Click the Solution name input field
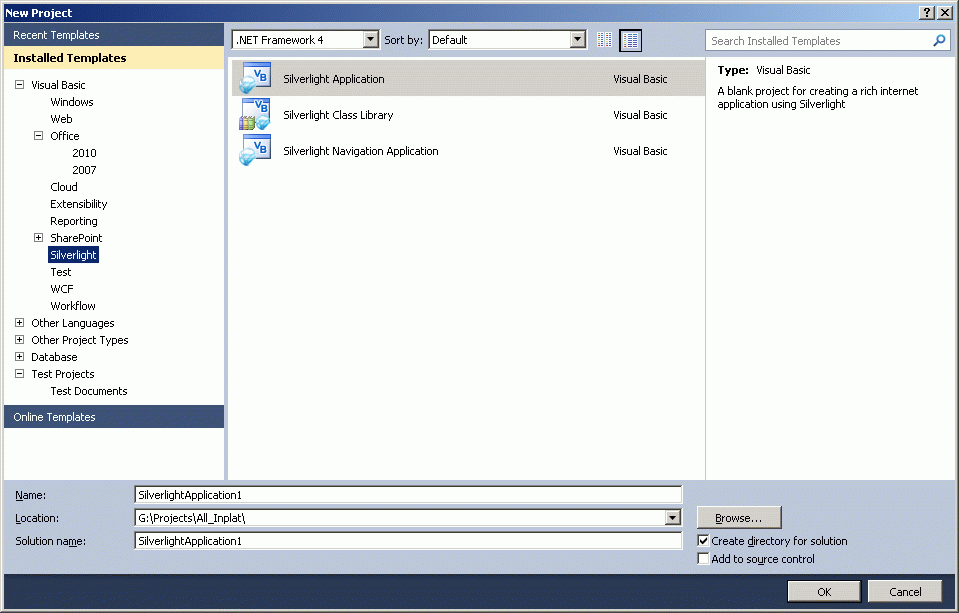This screenshot has height=613, width=959. [x=408, y=541]
